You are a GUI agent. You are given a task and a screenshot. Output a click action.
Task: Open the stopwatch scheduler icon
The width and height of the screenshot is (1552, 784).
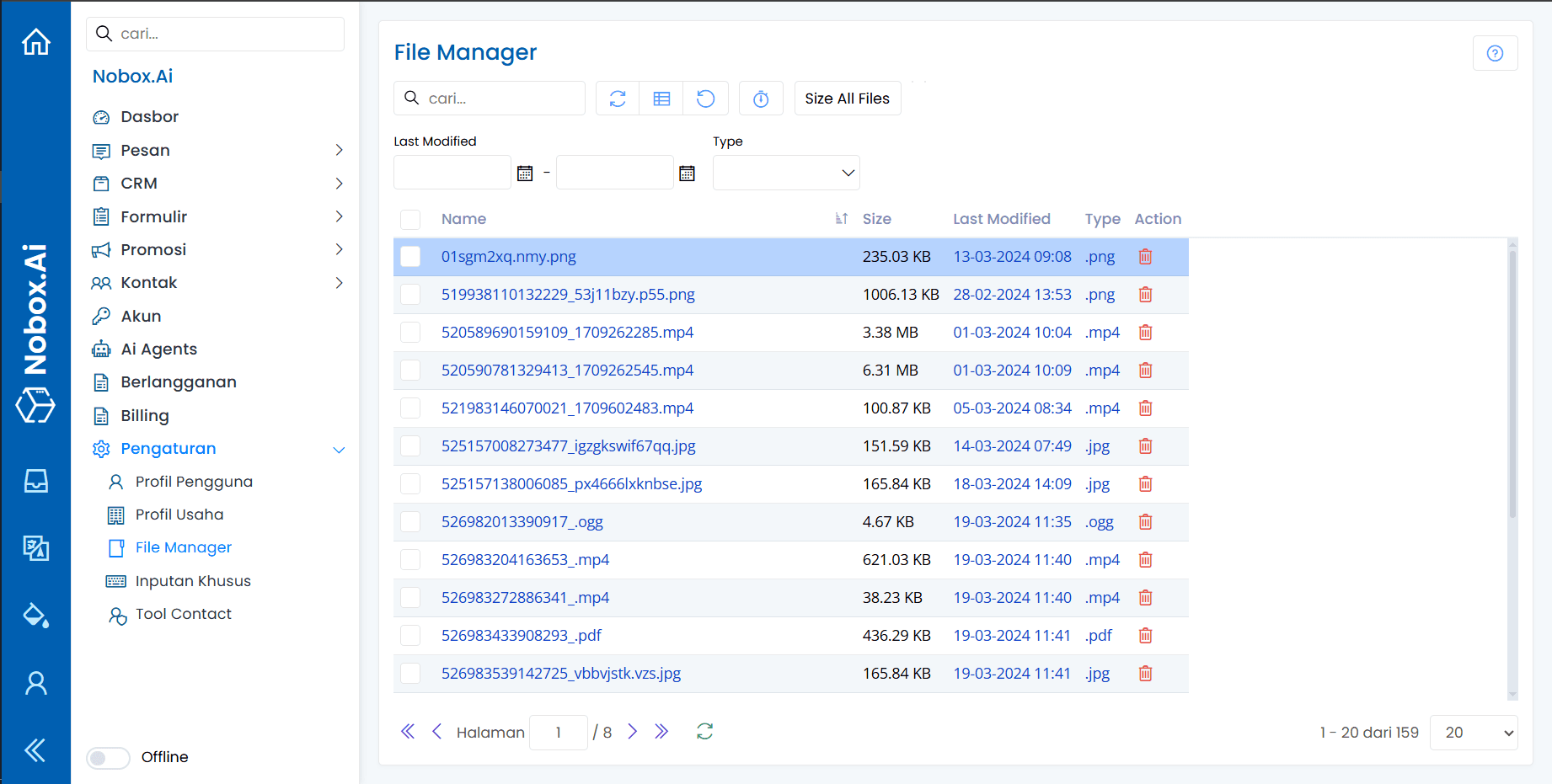click(761, 98)
